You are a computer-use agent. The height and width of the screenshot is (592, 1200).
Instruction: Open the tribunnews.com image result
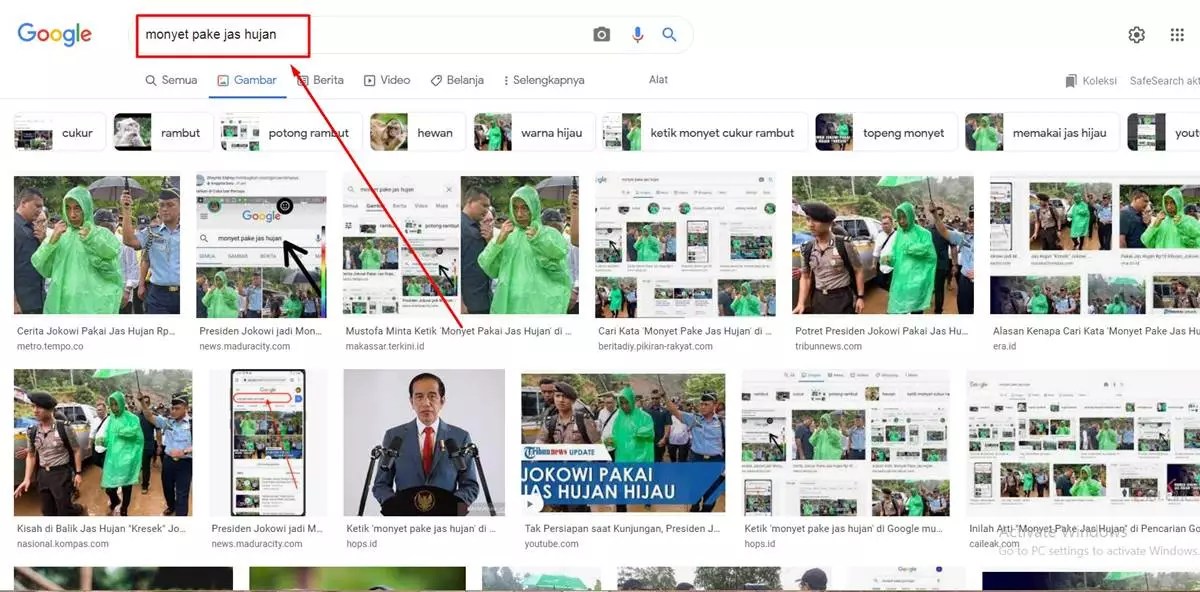[x=883, y=246]
